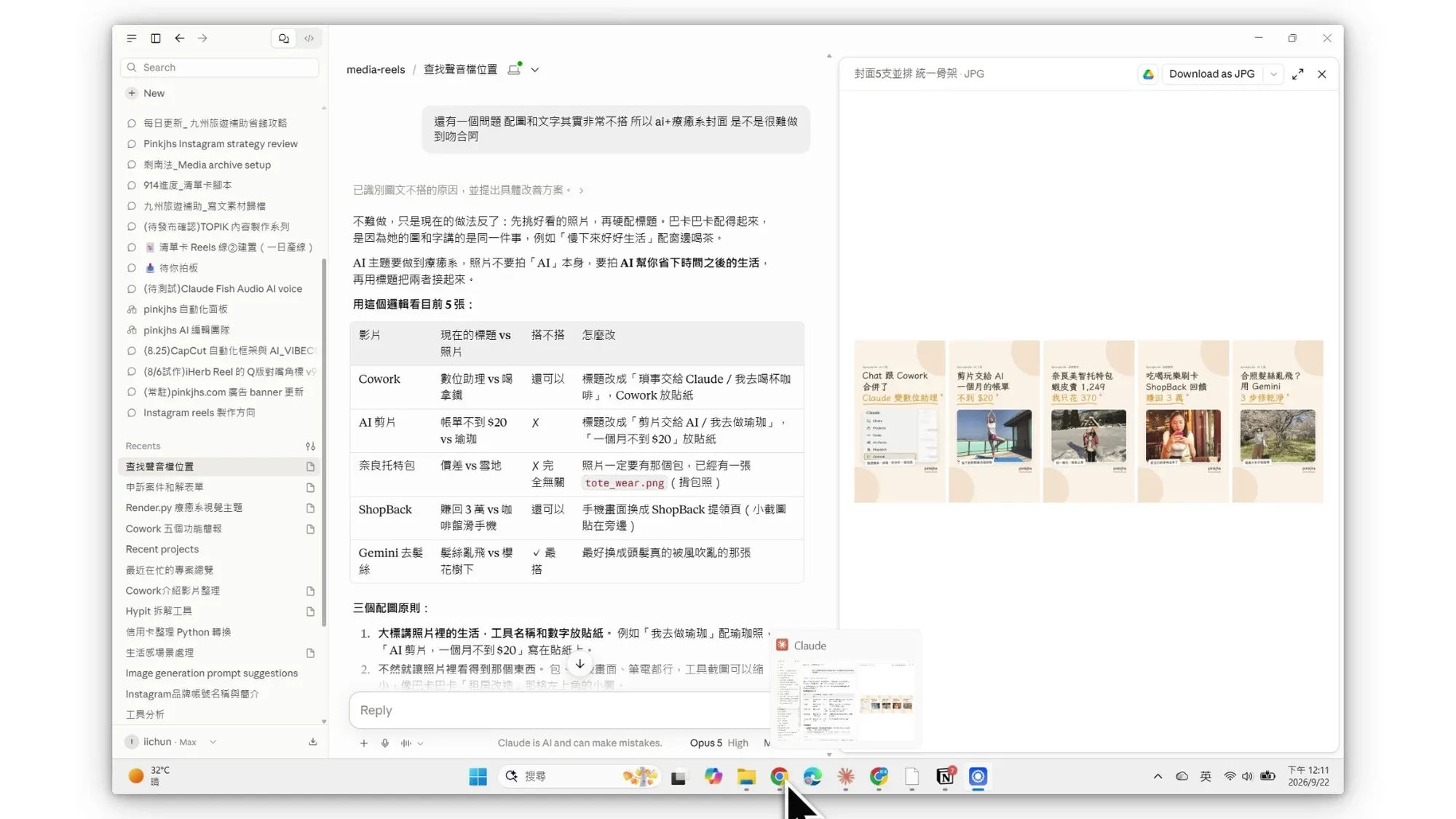Viewport: 1456px width, 819px height.
Task: Open pinkjhs 自動化面板 project
Action: pyautogui.click(x=185, y=309)
